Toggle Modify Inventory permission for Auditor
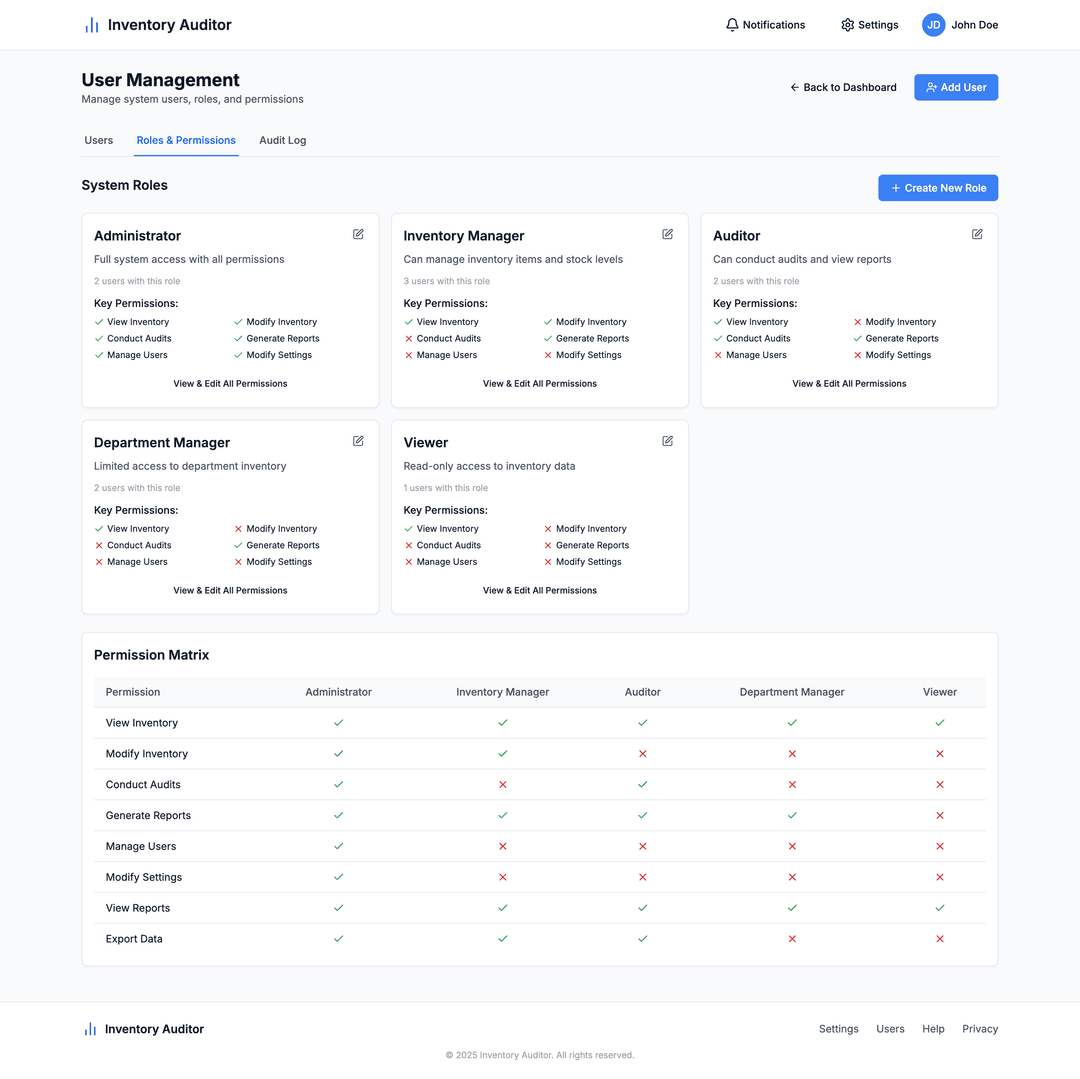This screenshot has height=1079, width=1080. (642, 753)
